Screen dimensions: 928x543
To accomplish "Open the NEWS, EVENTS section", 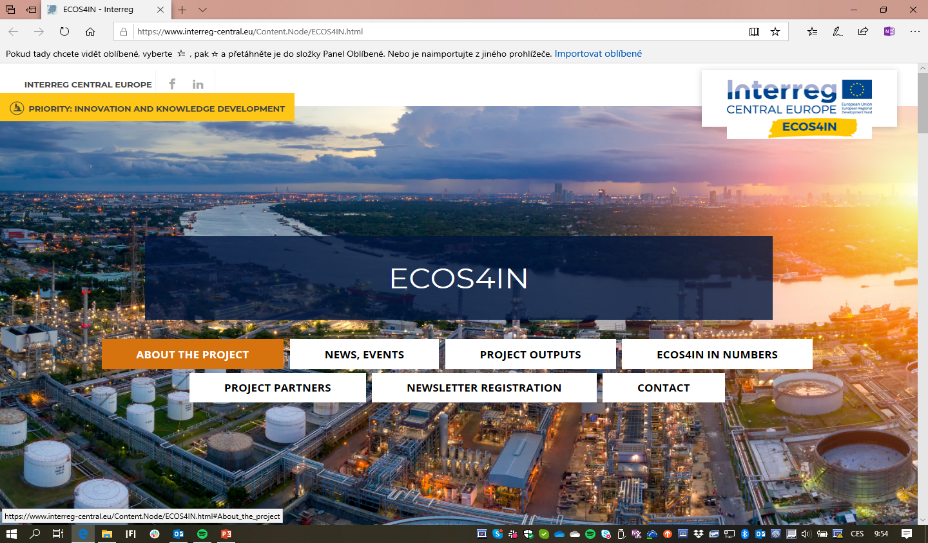I will pos(364,355).
